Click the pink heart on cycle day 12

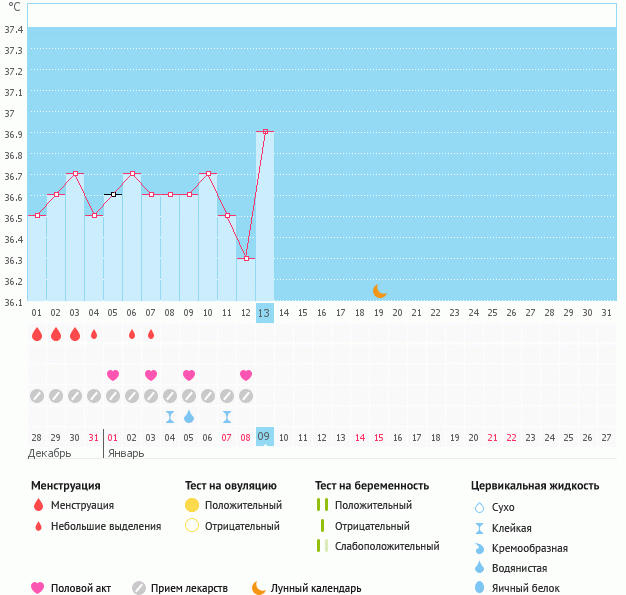pyautogui.click(x=246, y=375)
